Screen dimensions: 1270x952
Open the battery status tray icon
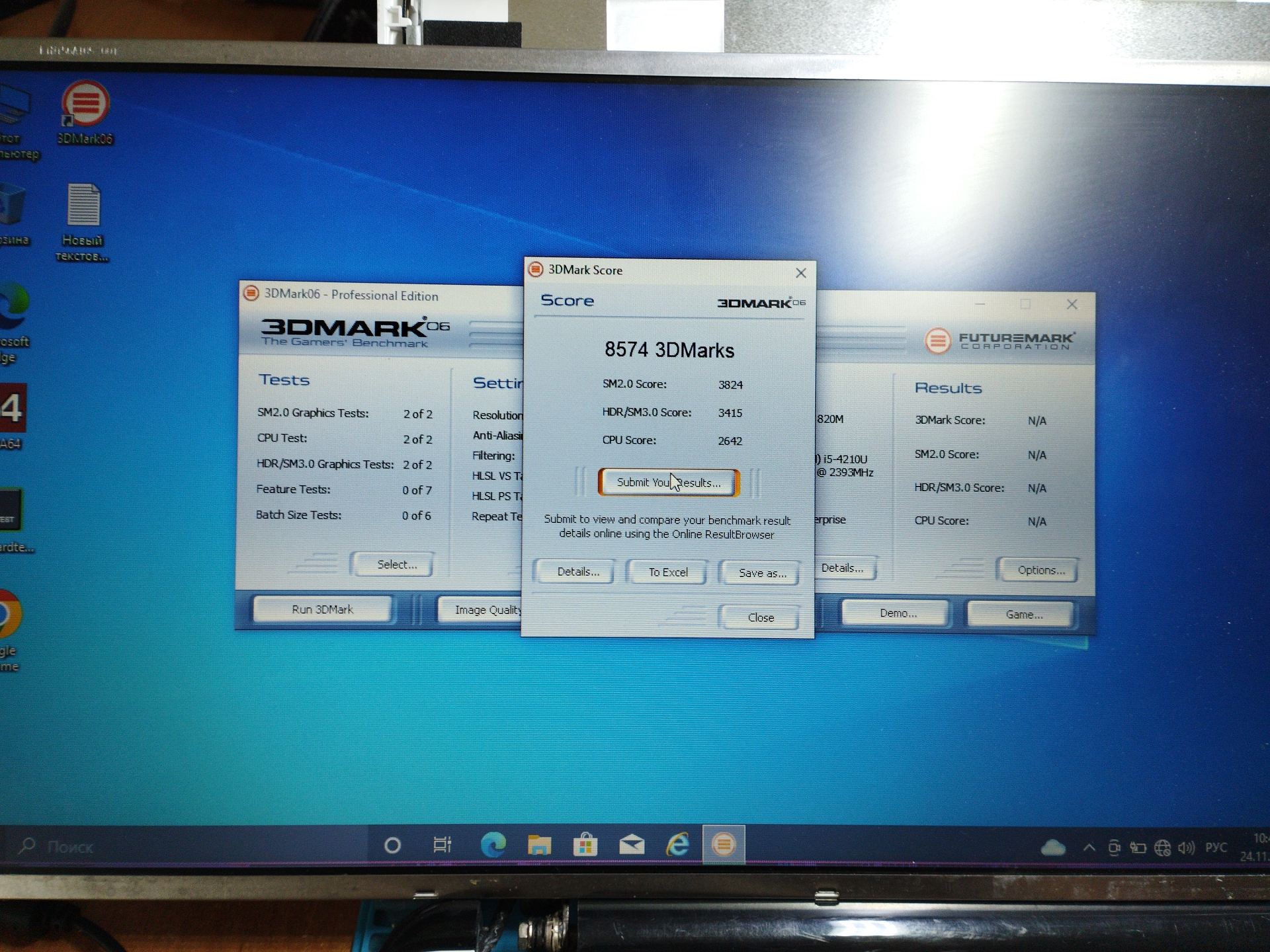1138,848
